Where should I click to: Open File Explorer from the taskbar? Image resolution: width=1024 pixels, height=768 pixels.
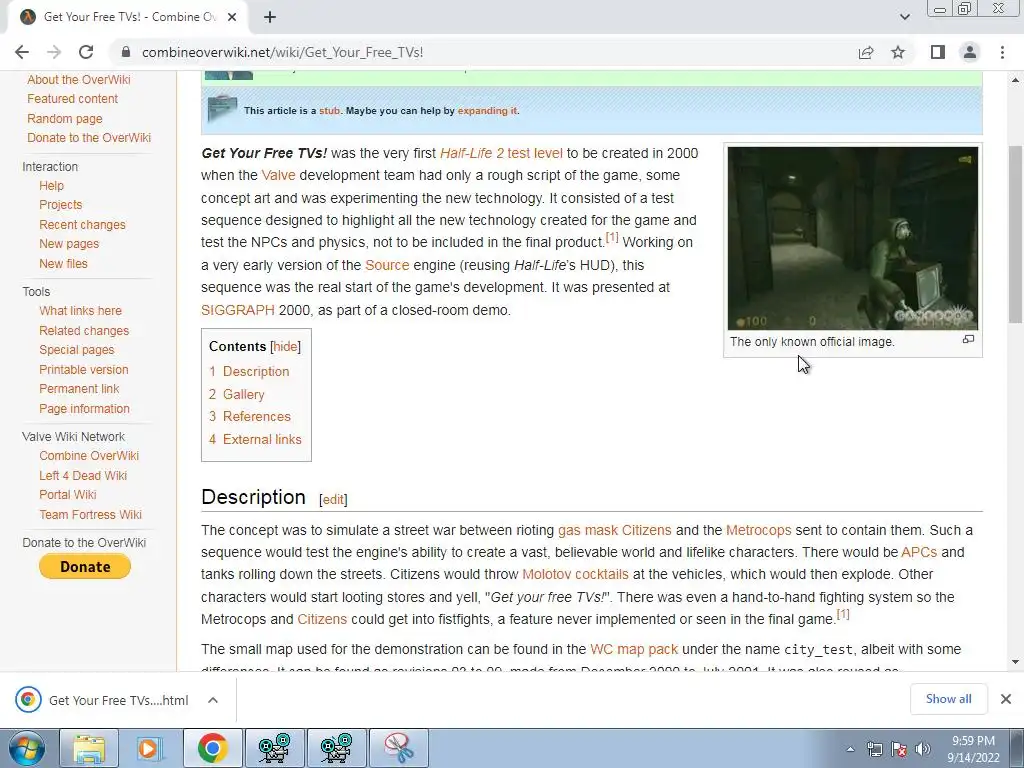coord(89,748)
